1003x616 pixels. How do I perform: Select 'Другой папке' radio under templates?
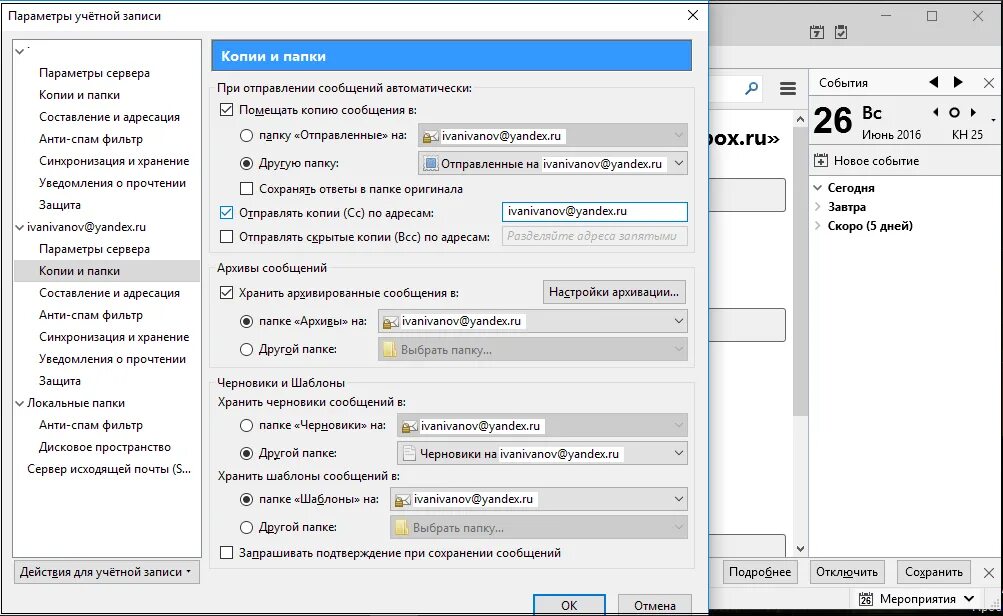coord(246,527)
